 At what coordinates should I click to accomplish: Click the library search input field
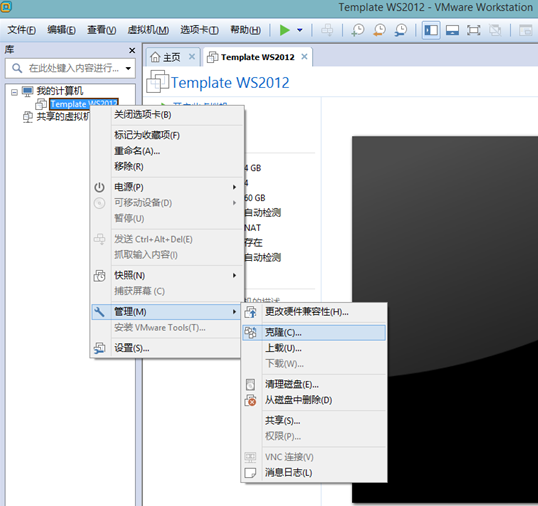click(x=71, y=68)
